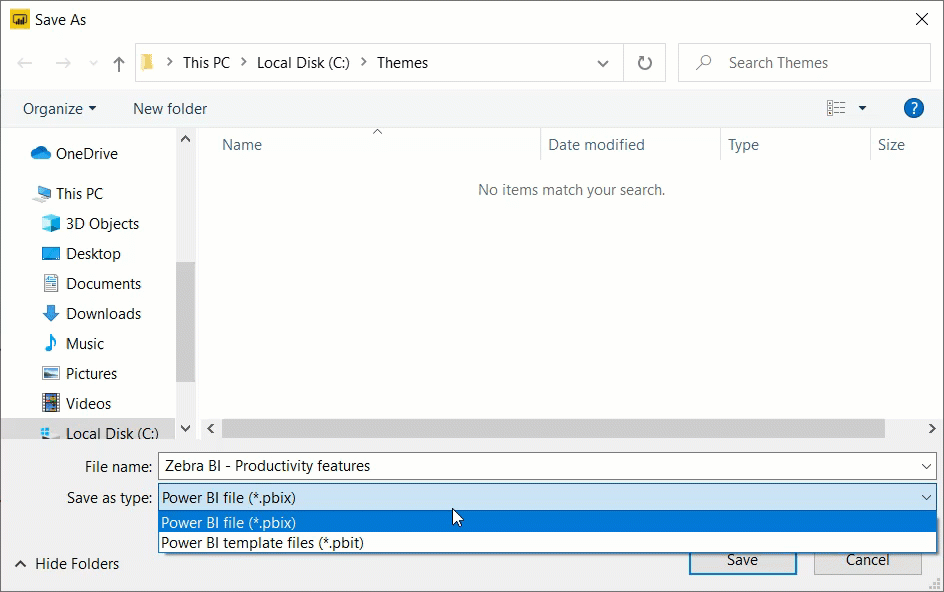This screenshot has height=592, width=944.
Task: Click the navigation pane scroll up arrow
Action: (x=185, y=139)
